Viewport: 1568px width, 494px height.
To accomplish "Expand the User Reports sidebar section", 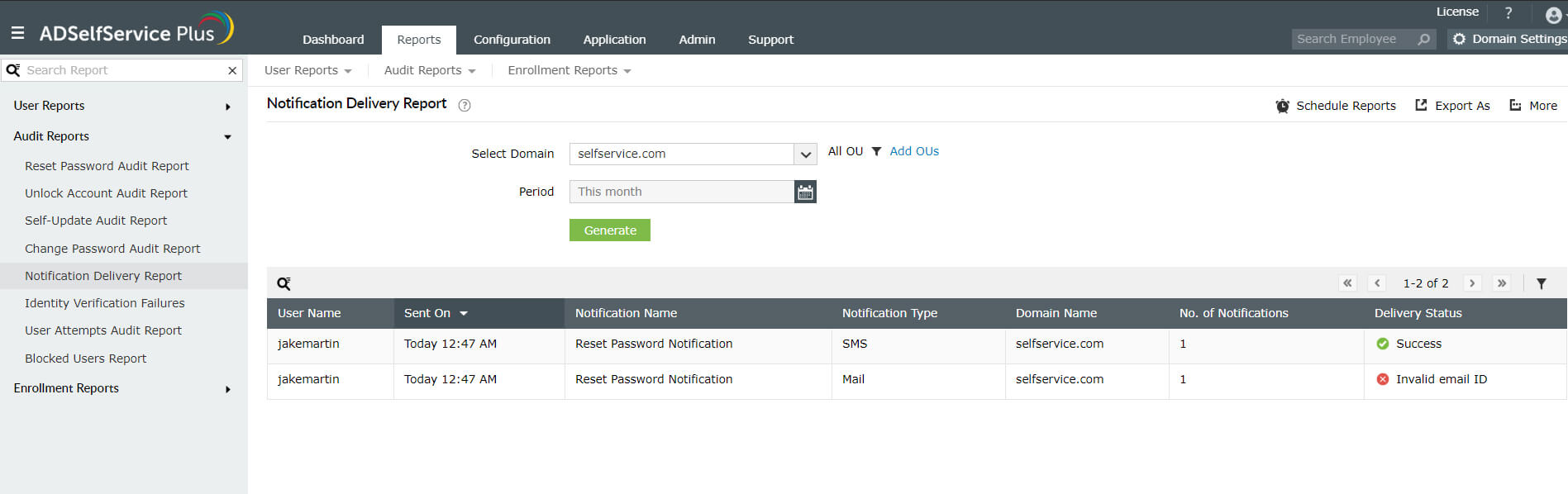I will point(227,107).
